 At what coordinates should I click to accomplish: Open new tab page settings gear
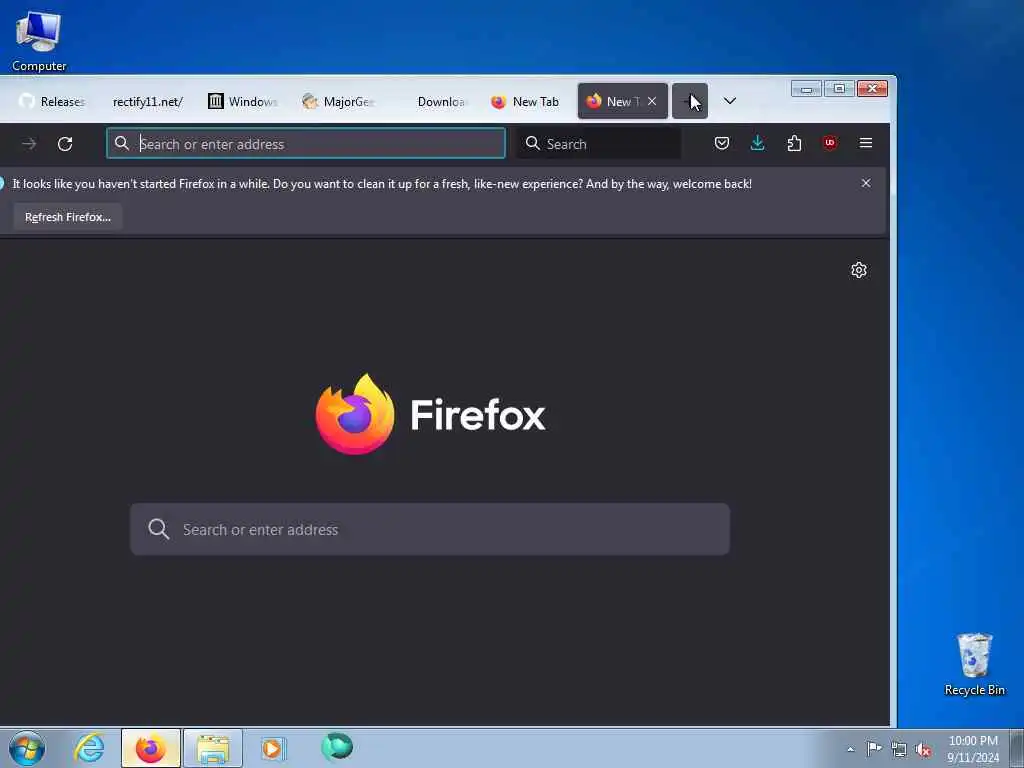[859, 270]
